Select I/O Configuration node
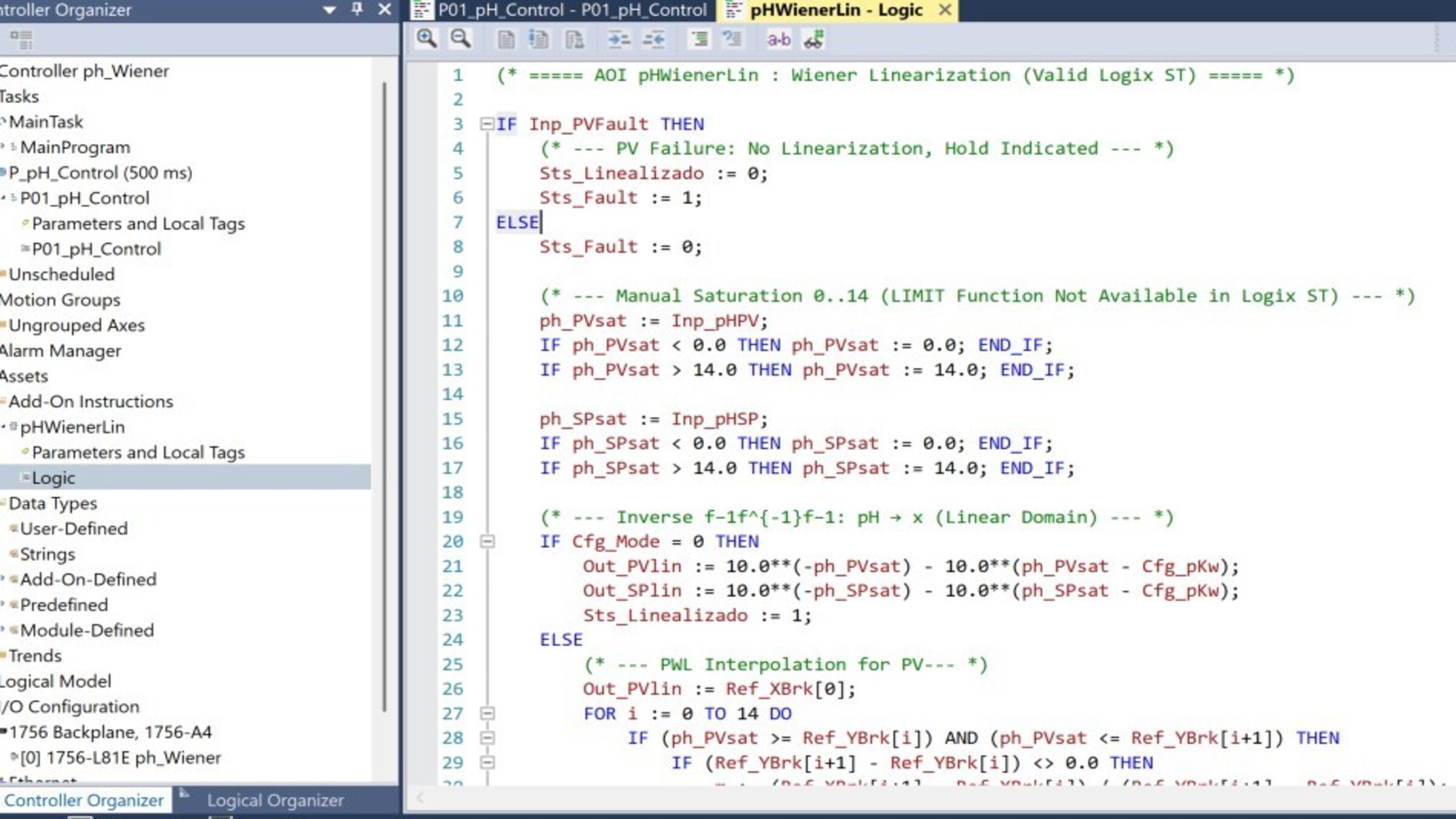The height and width of the screenshot is (819, 1456). 70,707
